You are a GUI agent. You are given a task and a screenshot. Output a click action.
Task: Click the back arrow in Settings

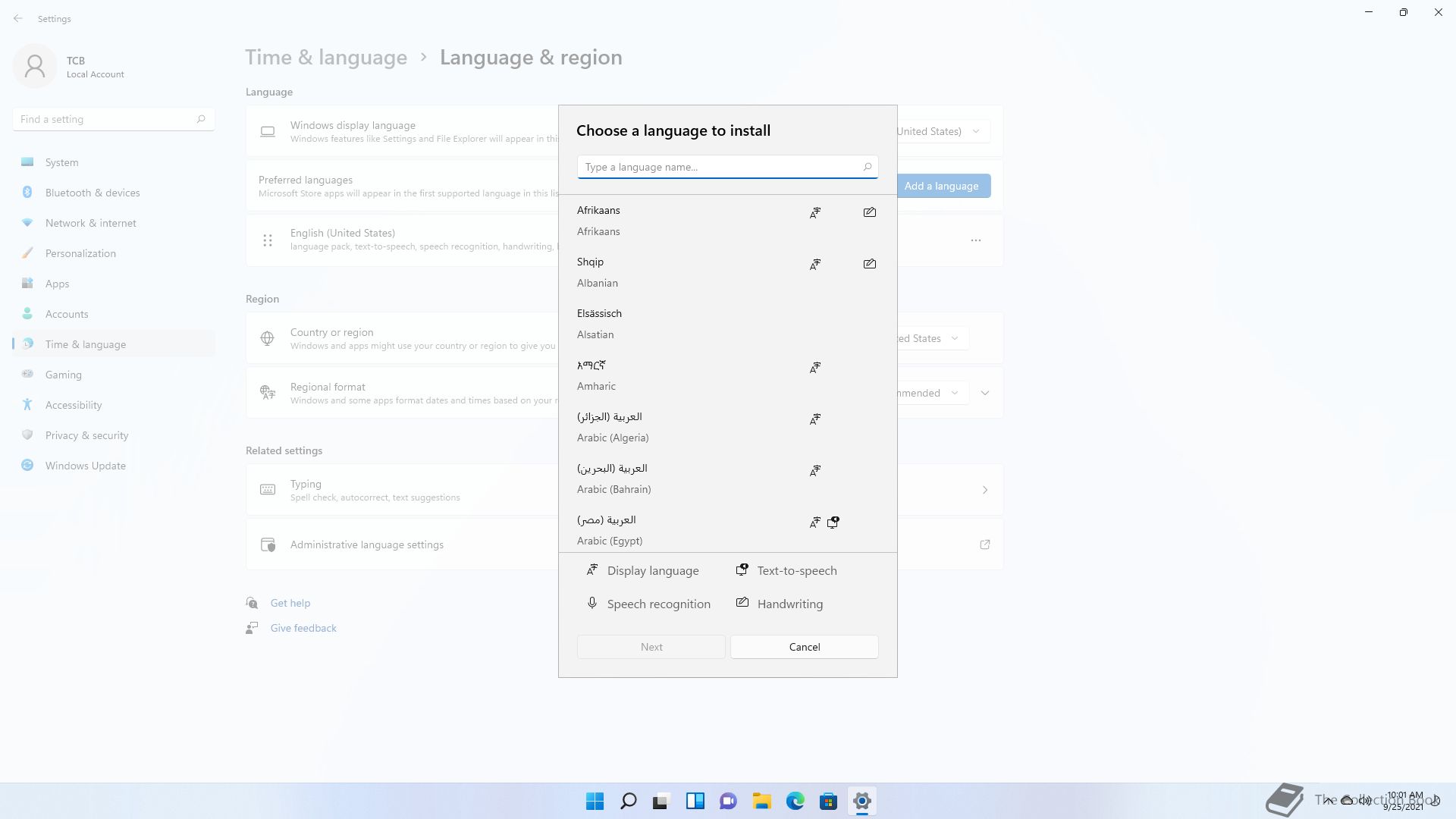[x=18, y=18]
